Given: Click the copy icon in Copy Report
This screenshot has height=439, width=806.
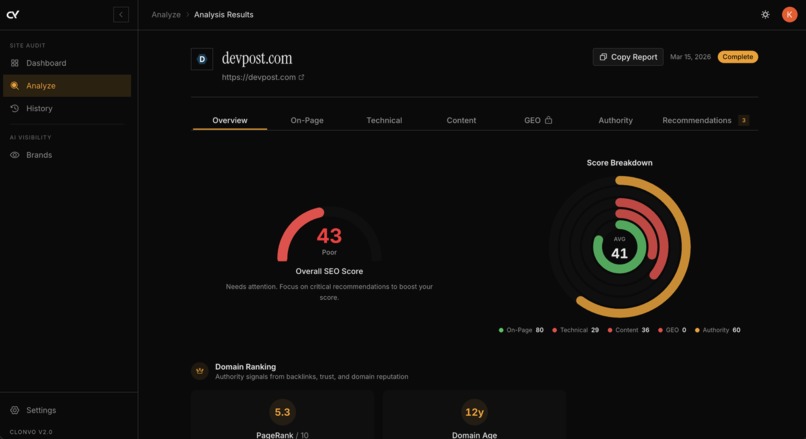Looking at the screenshot, I should click(x=603, y=57).
